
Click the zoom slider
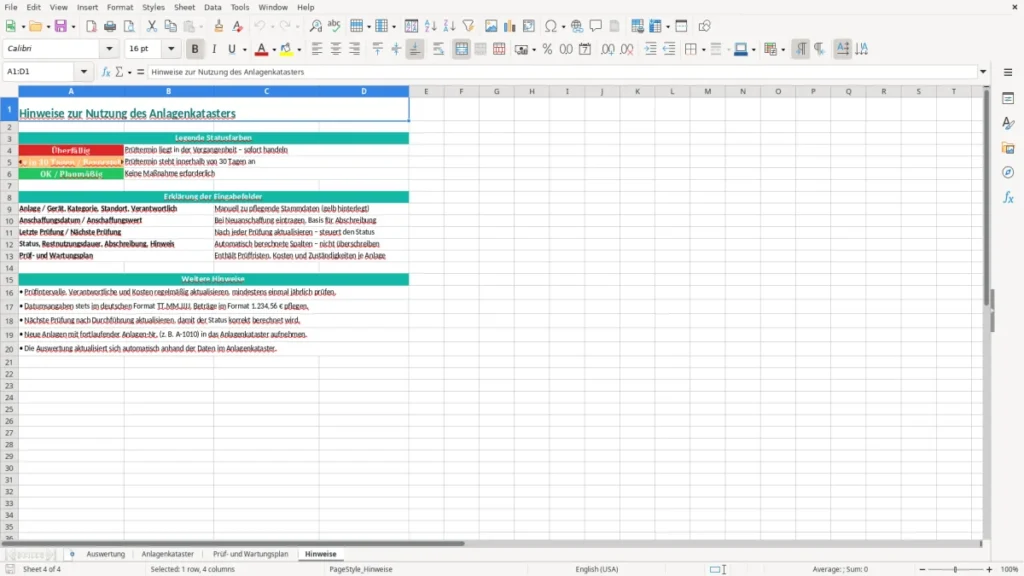[x=955, y=569]
